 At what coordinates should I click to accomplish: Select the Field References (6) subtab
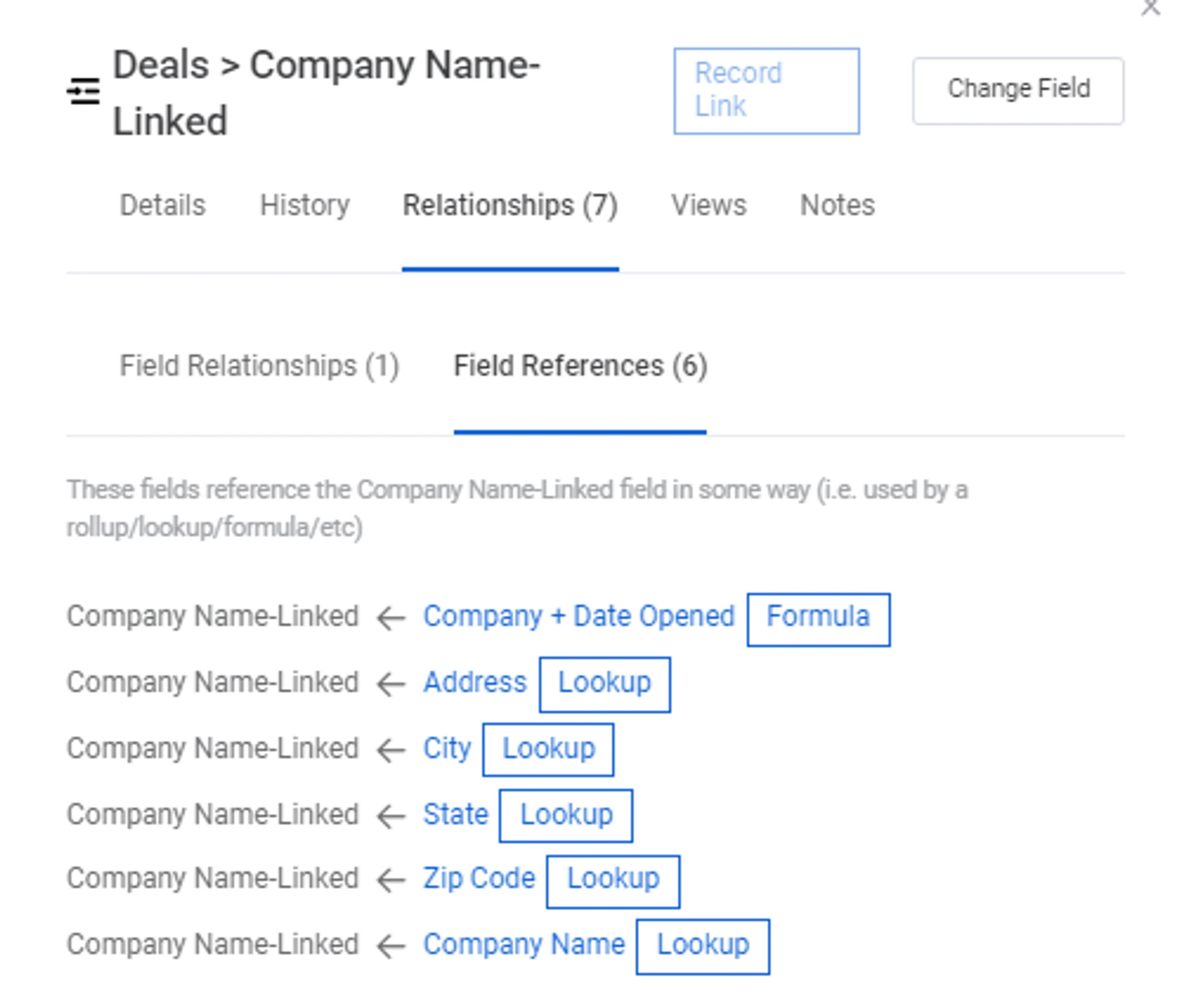[580, 366]
